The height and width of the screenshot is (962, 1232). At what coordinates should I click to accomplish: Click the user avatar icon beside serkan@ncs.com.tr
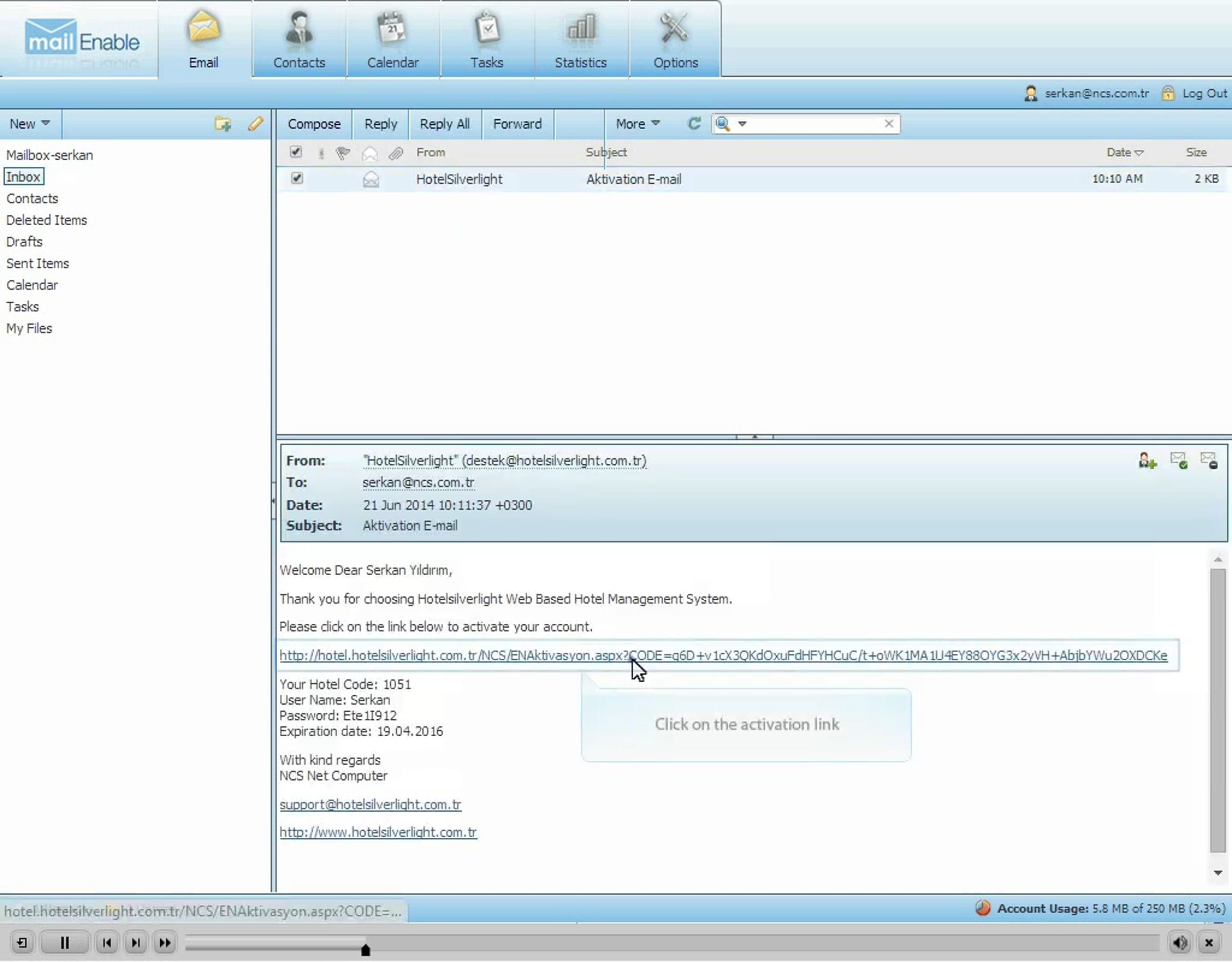(1031, 93)
